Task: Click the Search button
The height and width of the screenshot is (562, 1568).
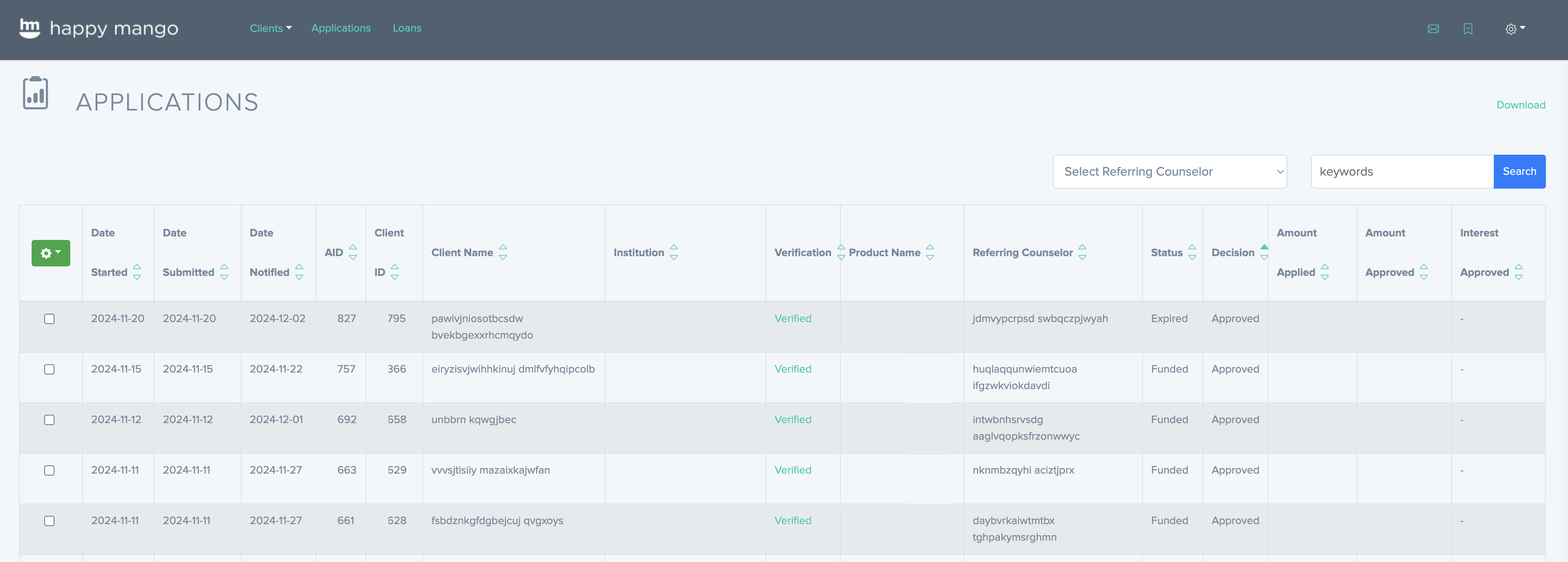Action: pyautogui.click(x=1519, y=172)
